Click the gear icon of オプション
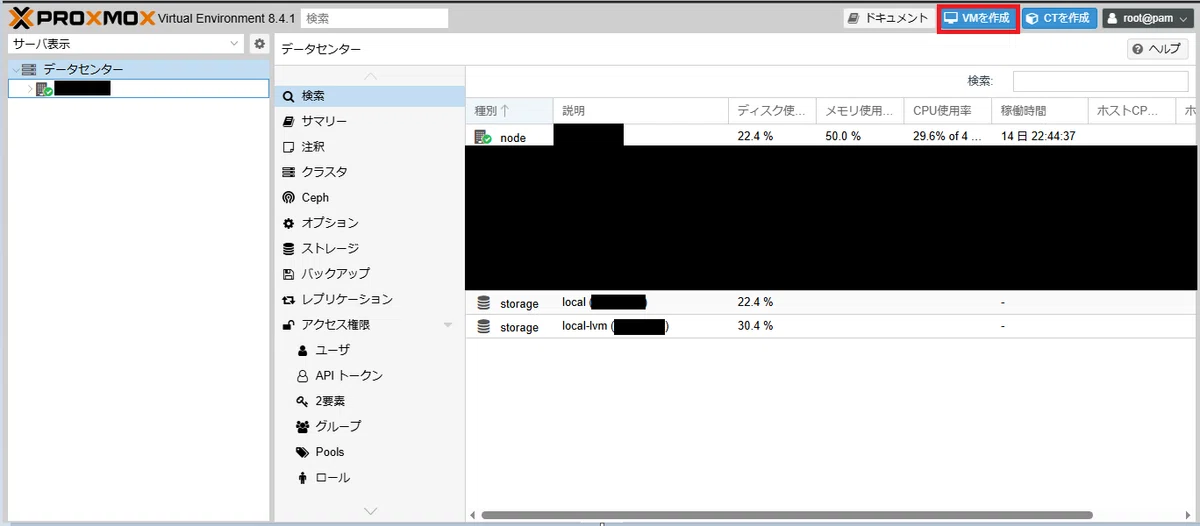Viewport: 1200px width, 526px height. (288, 223)
